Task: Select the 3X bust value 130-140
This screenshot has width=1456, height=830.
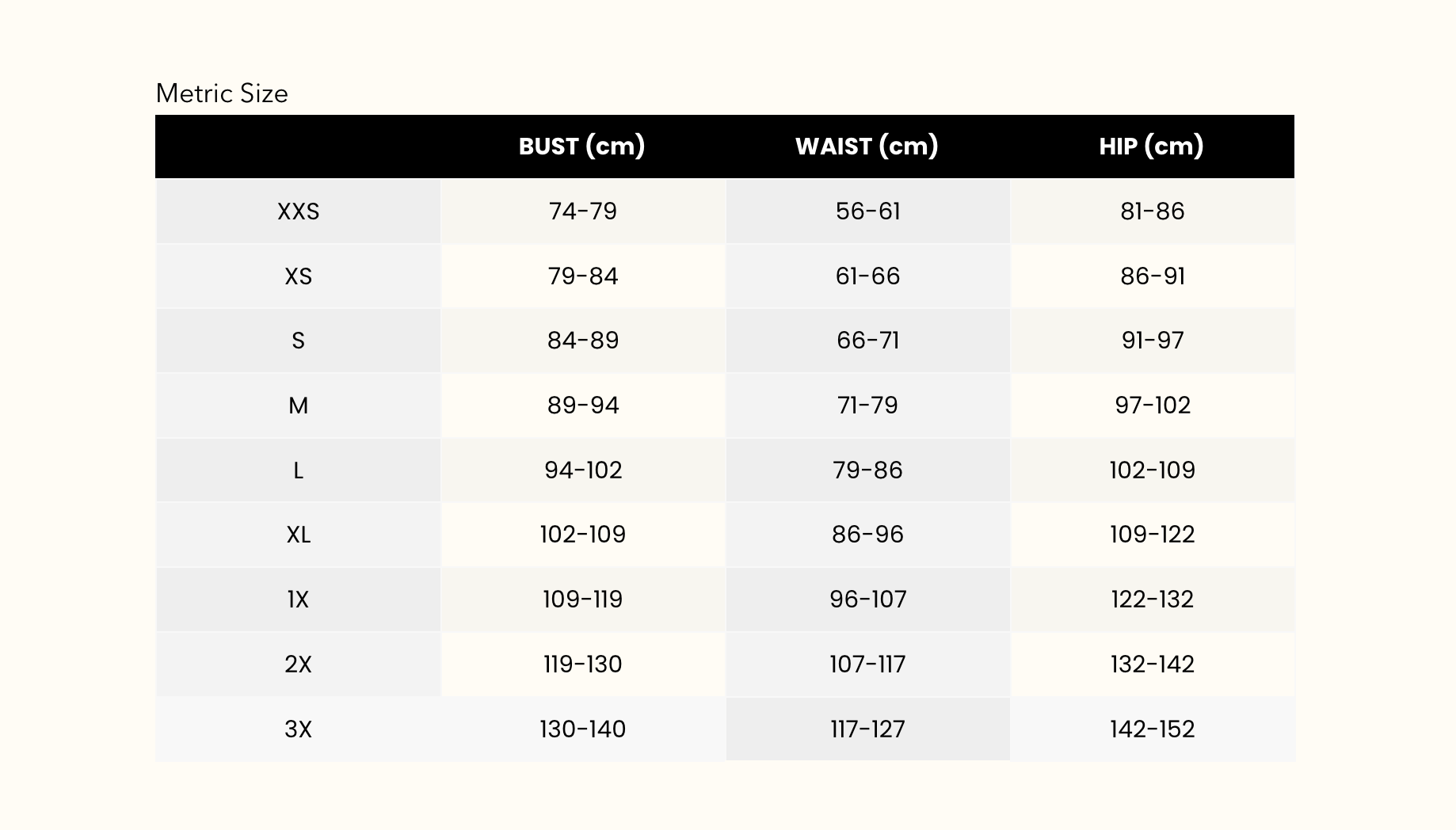Action: tap(583, 729)
